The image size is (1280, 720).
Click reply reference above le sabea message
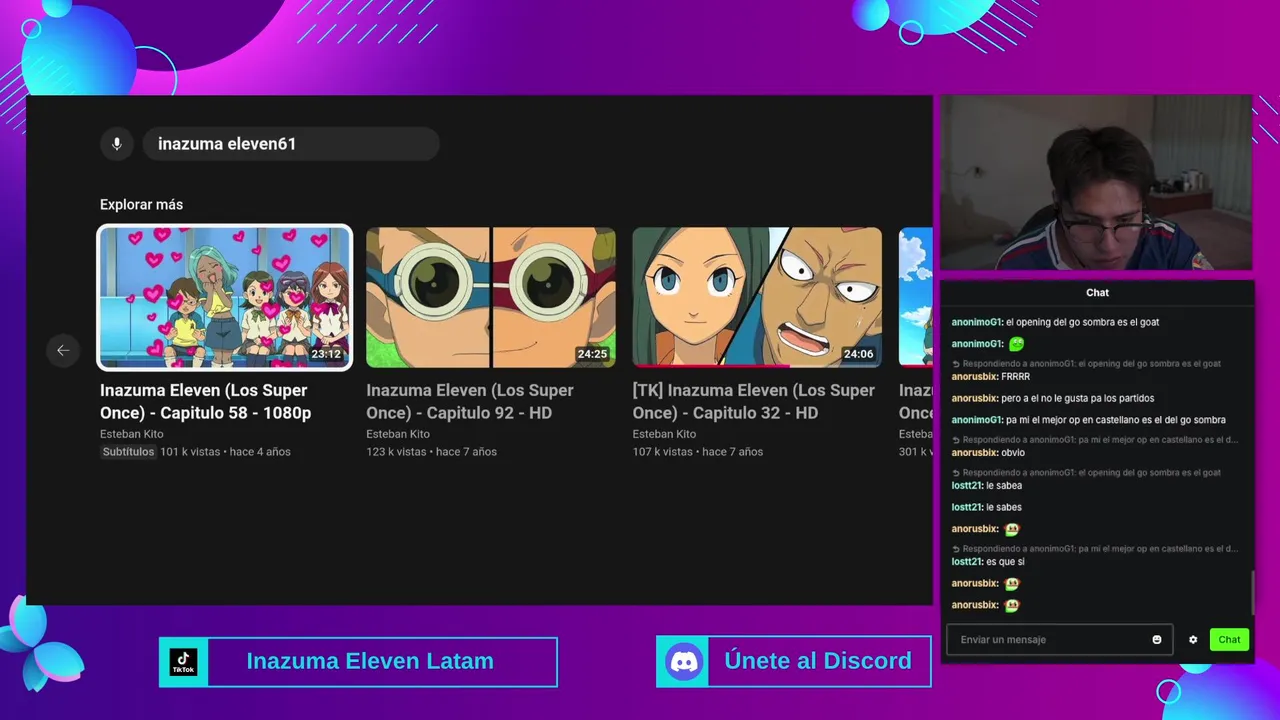pos(1086,473)
